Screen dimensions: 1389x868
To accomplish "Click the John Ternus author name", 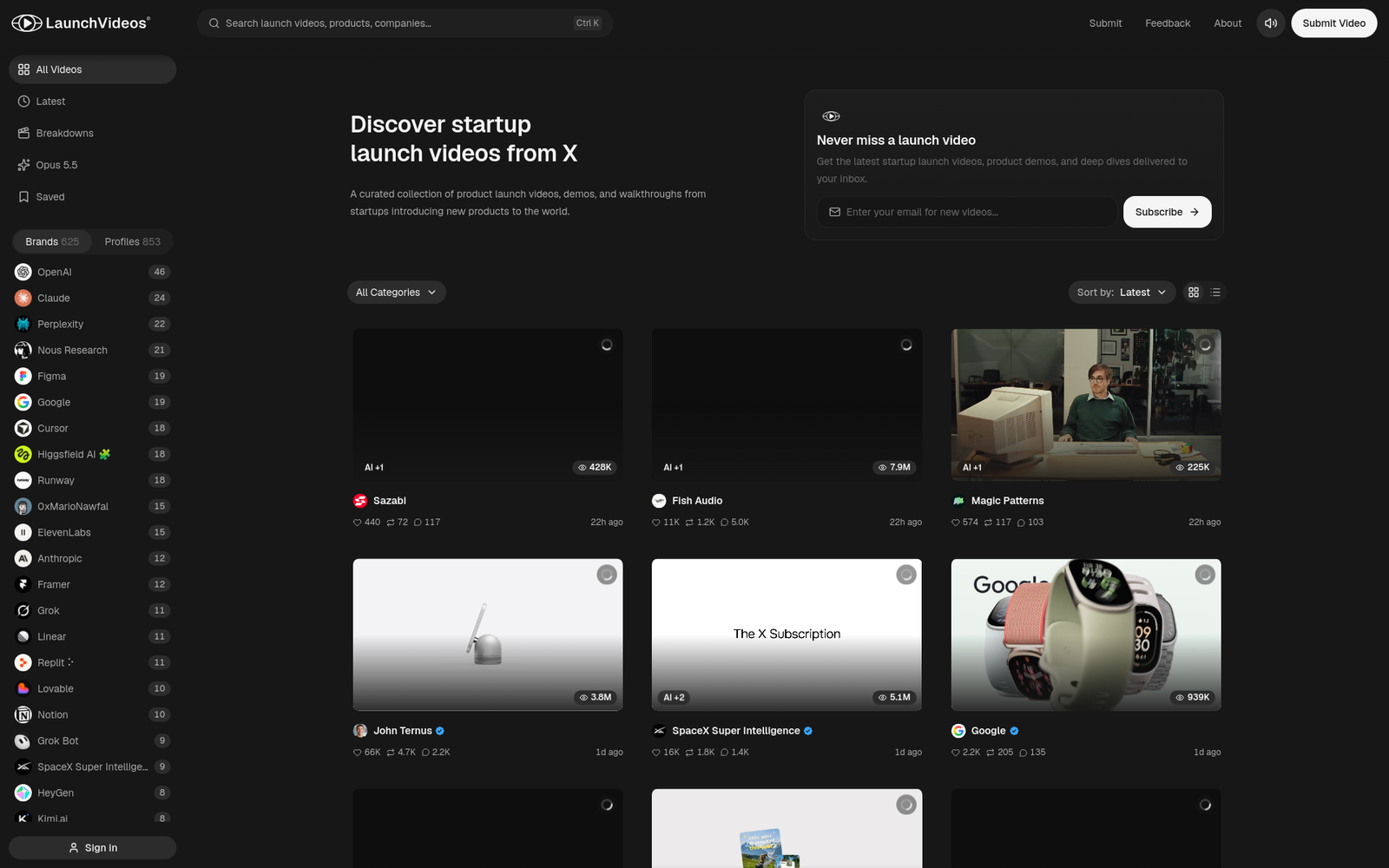I will tap(403, 731).
